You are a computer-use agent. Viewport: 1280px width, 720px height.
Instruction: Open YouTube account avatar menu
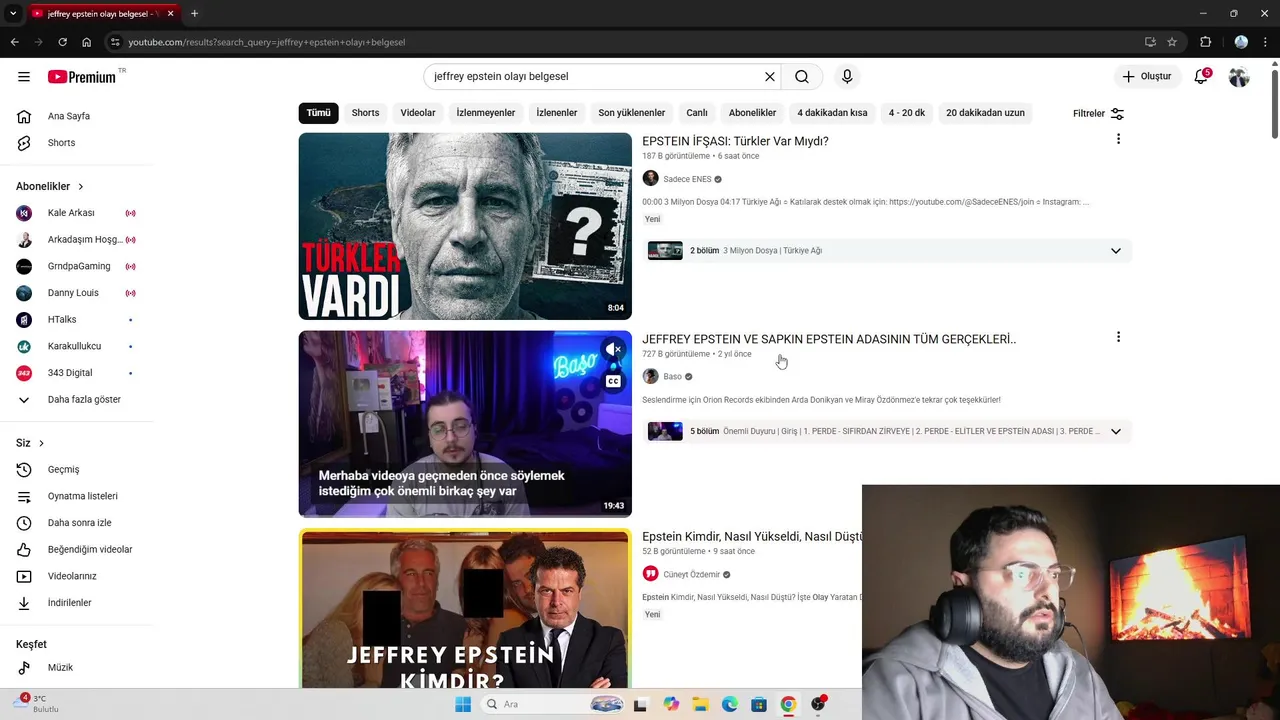[x=1239, y=77]
